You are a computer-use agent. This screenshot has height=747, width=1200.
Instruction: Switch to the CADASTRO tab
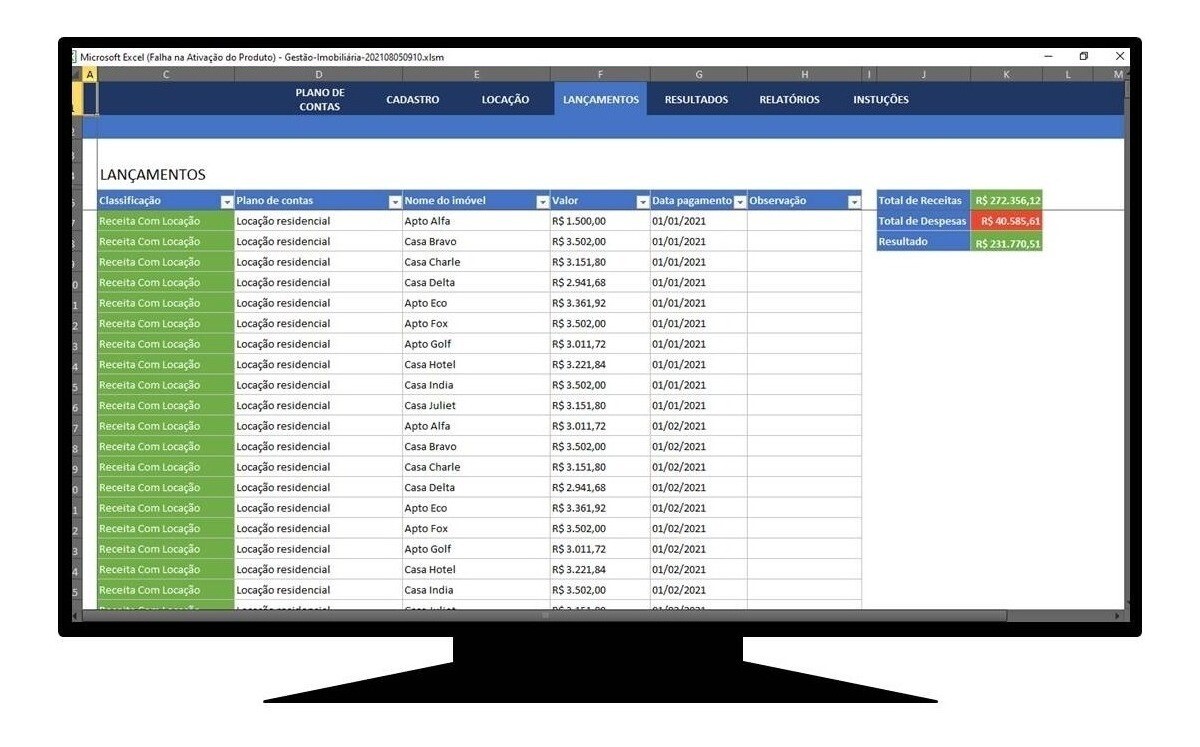tap(412, 100)
